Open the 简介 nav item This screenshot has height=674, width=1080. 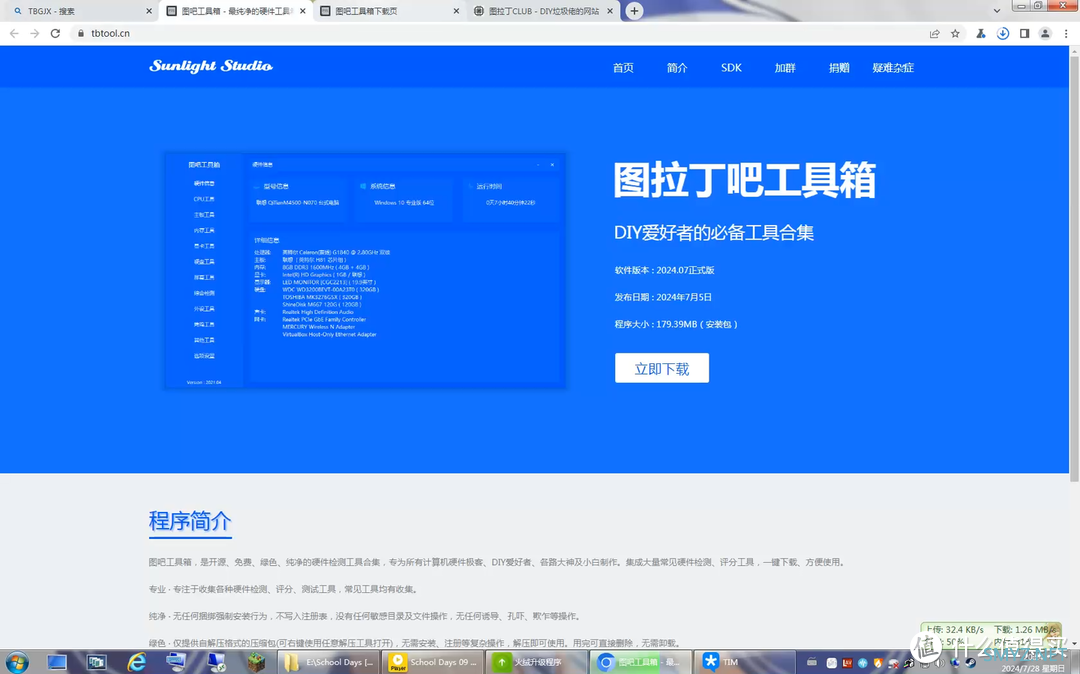click(x=677, y=67)
